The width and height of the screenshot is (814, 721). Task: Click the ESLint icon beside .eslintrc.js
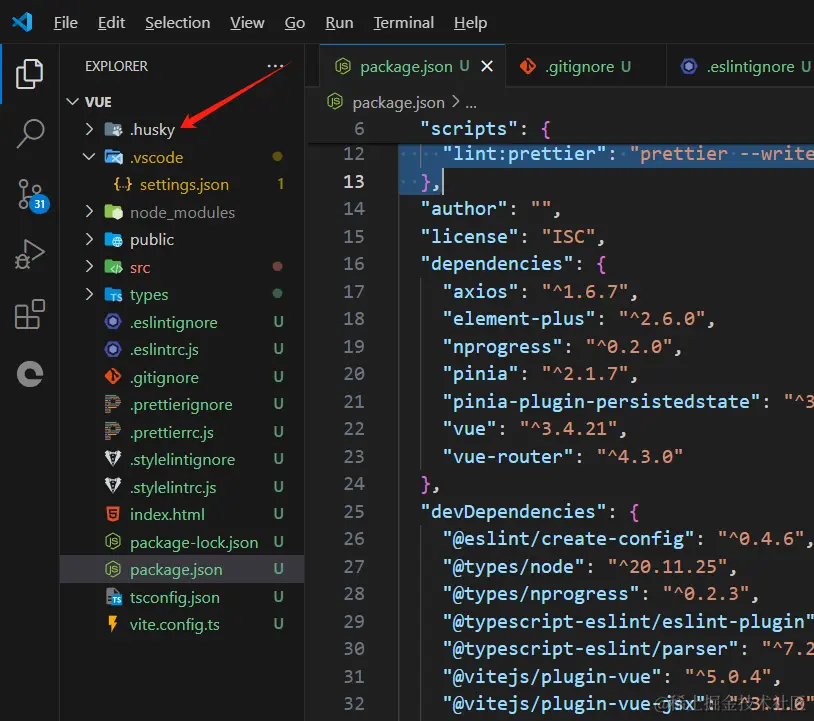[x=113, y=349]
